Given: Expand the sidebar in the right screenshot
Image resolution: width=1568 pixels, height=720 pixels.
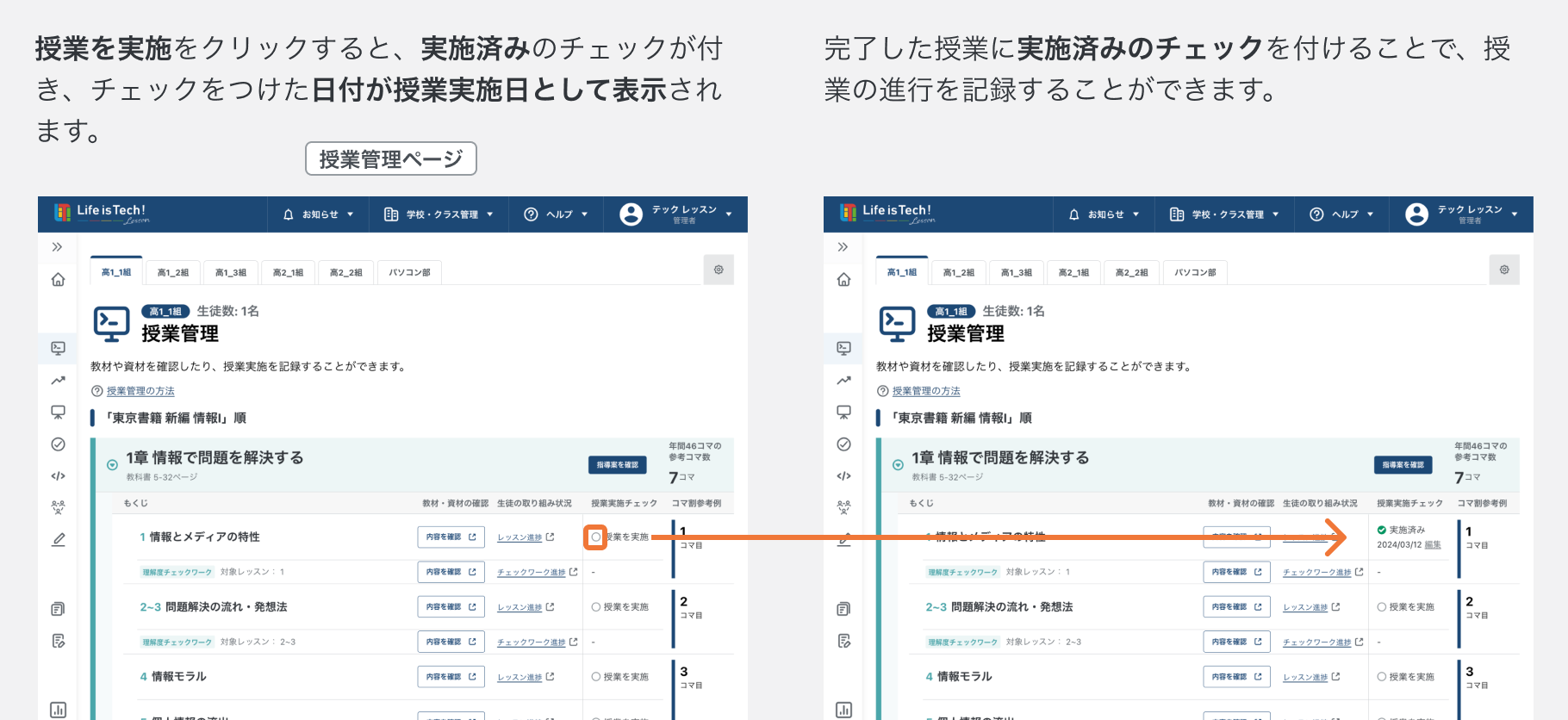Looking at the screenshot, I should [x=843, y=247].
